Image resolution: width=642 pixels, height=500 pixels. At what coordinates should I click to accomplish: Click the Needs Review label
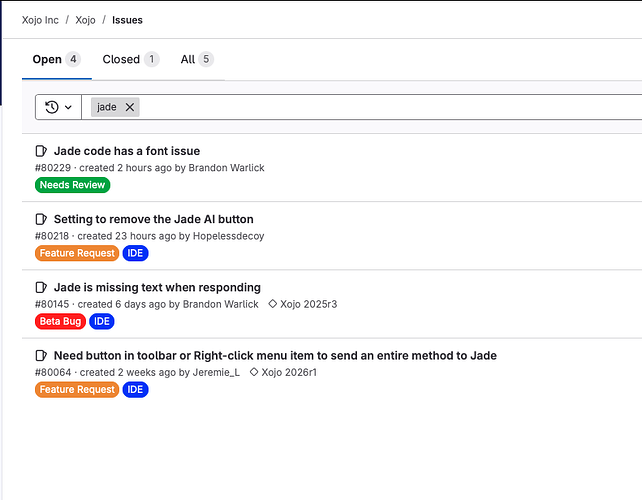[x=73, y=185]
